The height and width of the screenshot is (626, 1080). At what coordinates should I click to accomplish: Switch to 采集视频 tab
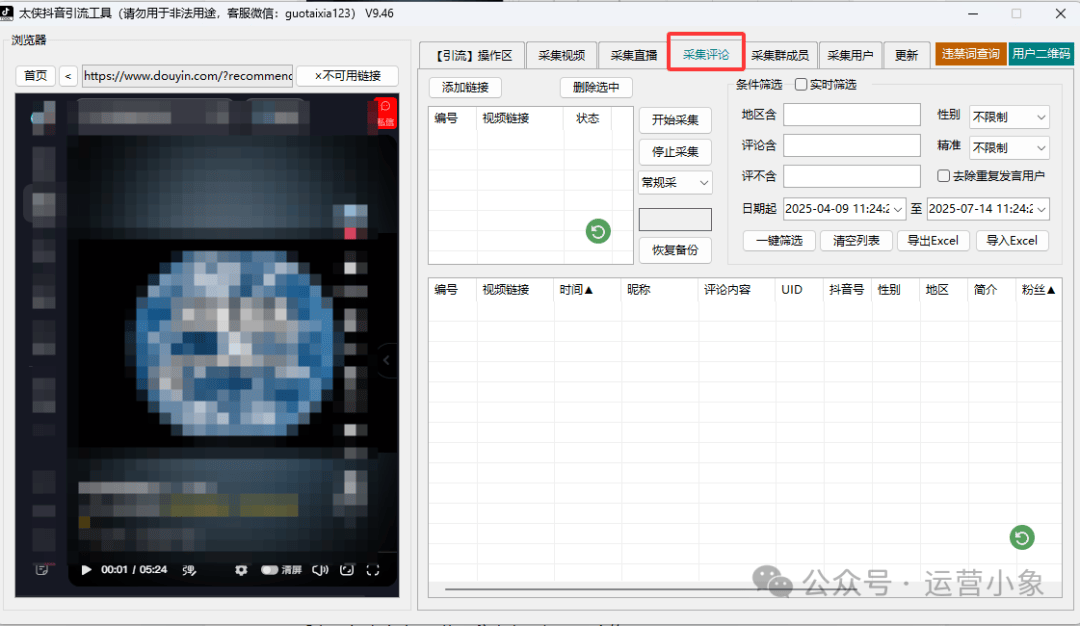561,55
